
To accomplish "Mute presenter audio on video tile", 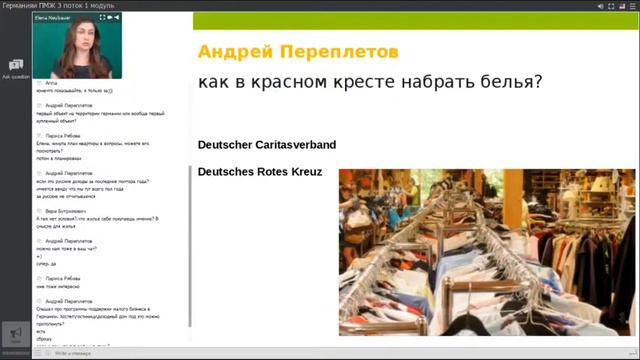I will [x=117, y=18].
